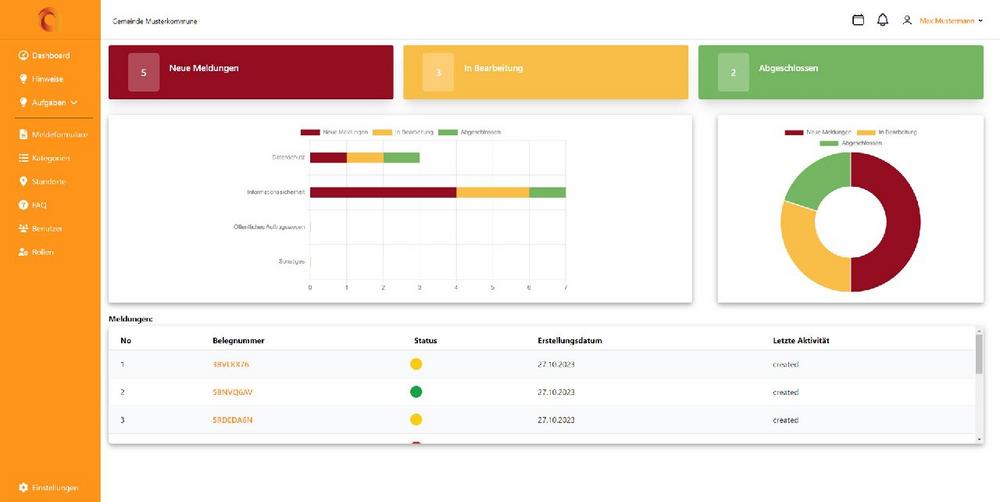The width and height of the screenshot is (1000, 502).
Task: Click the No column header
Action: point(126,341)
